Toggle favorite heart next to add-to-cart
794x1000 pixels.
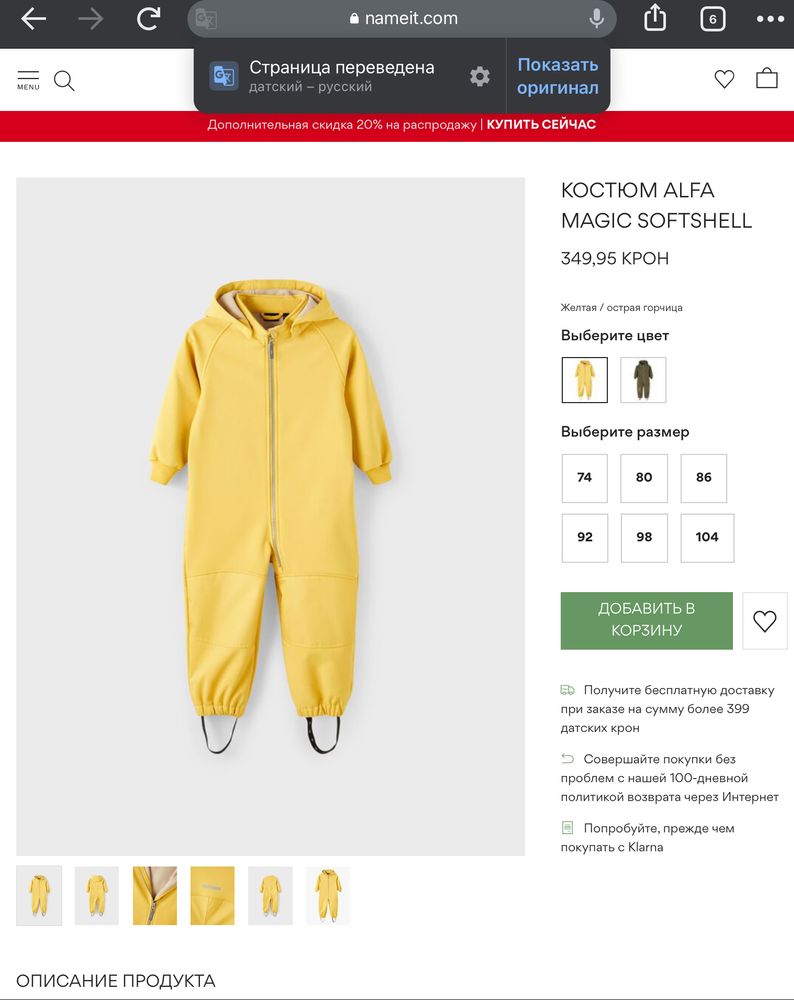coord(765,621)
